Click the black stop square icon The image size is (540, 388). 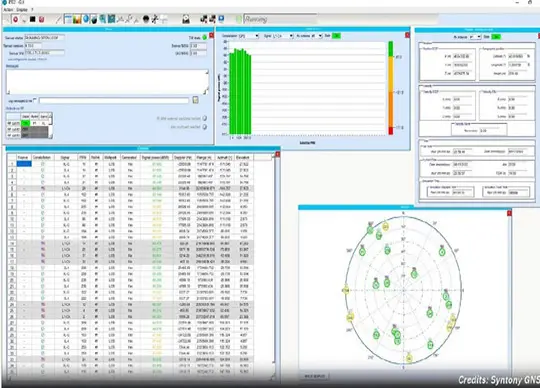[32, 19]
